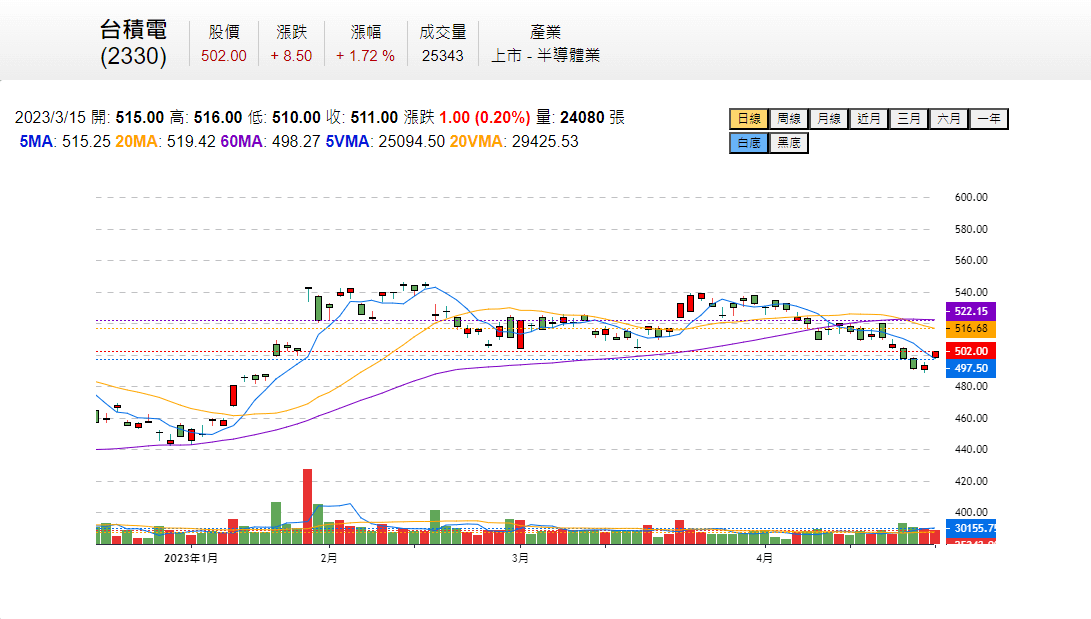Click the 2023/3/15 date text

(50, 118)
